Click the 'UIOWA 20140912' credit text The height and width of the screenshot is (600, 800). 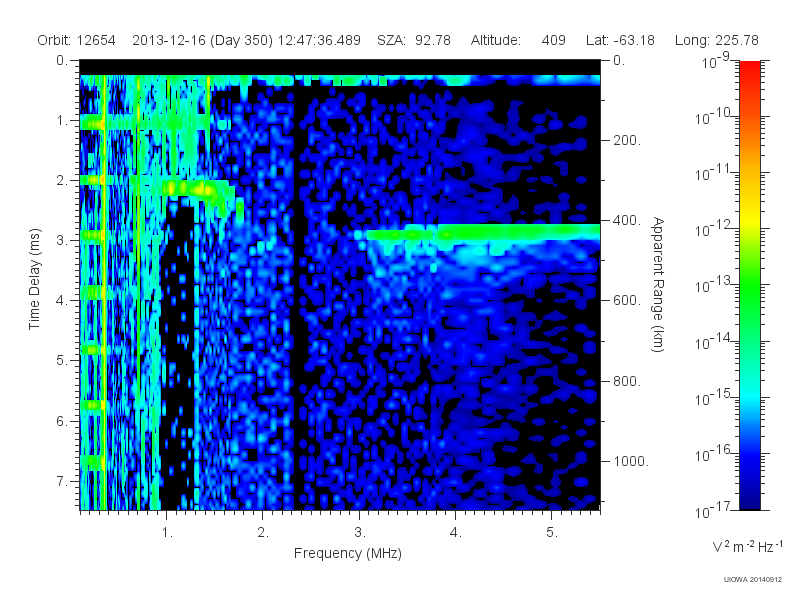coord(753,579)
